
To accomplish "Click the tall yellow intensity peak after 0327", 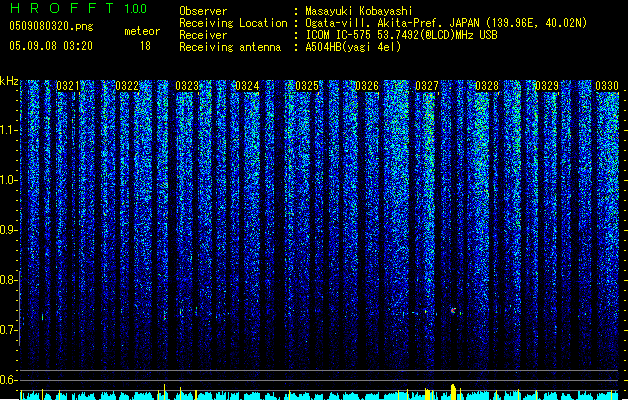I will [453, 392].
